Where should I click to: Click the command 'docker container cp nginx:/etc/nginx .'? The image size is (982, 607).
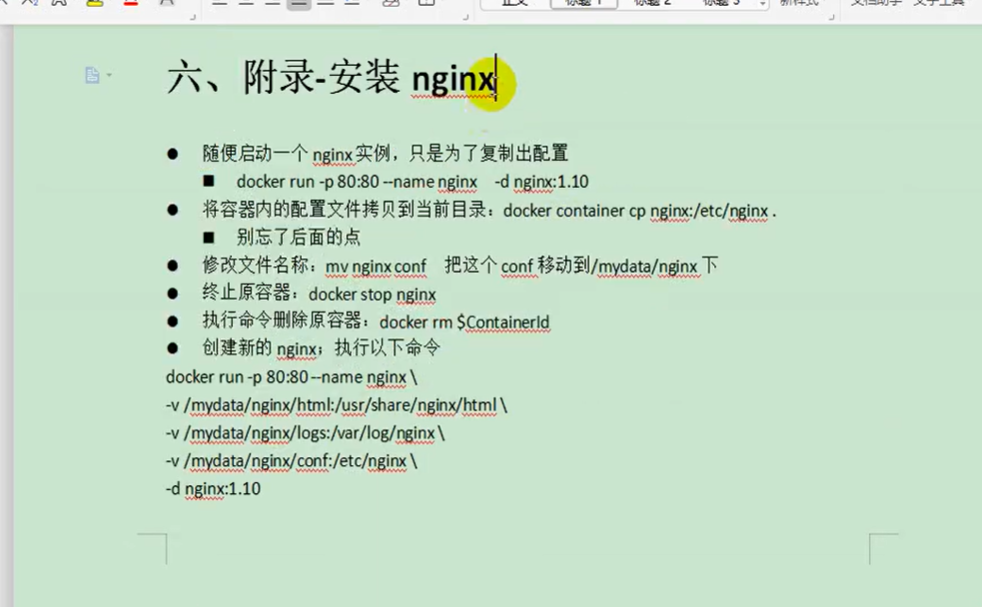(x=639, y=211)
